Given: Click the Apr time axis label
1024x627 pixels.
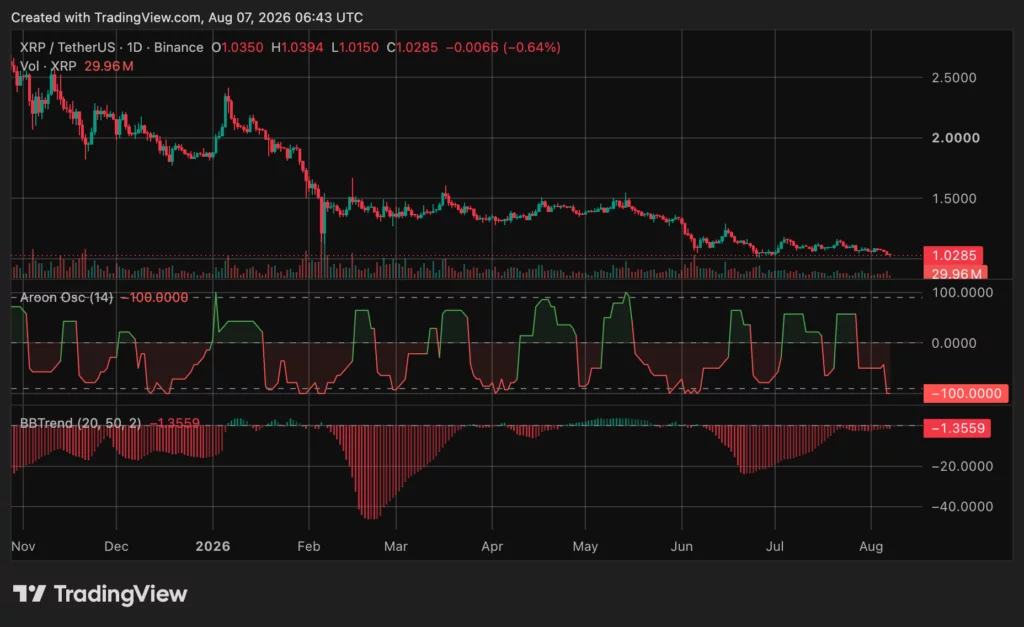Looking at the screenshot, I should (492, 546).
